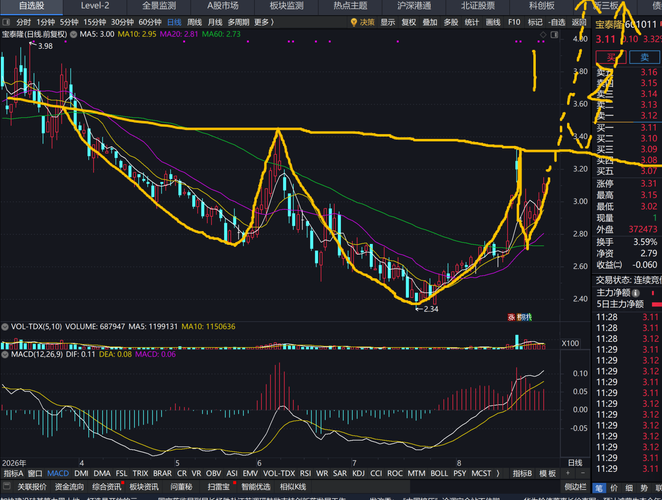
Task: Open the 扫雷宝 panel tab
Action: tap(218, 487)
